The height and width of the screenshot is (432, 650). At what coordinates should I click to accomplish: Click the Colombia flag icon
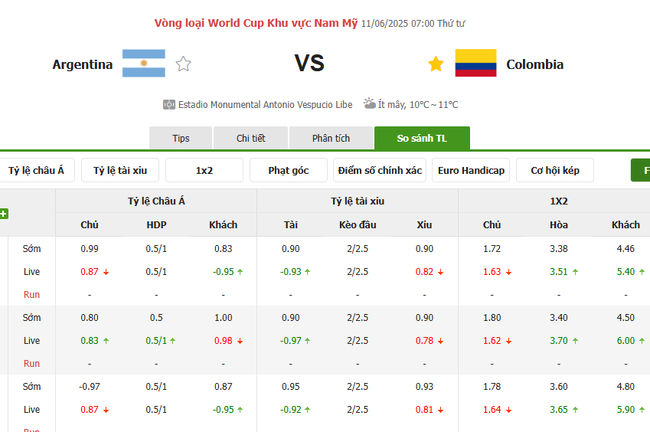tap(475, 64)
